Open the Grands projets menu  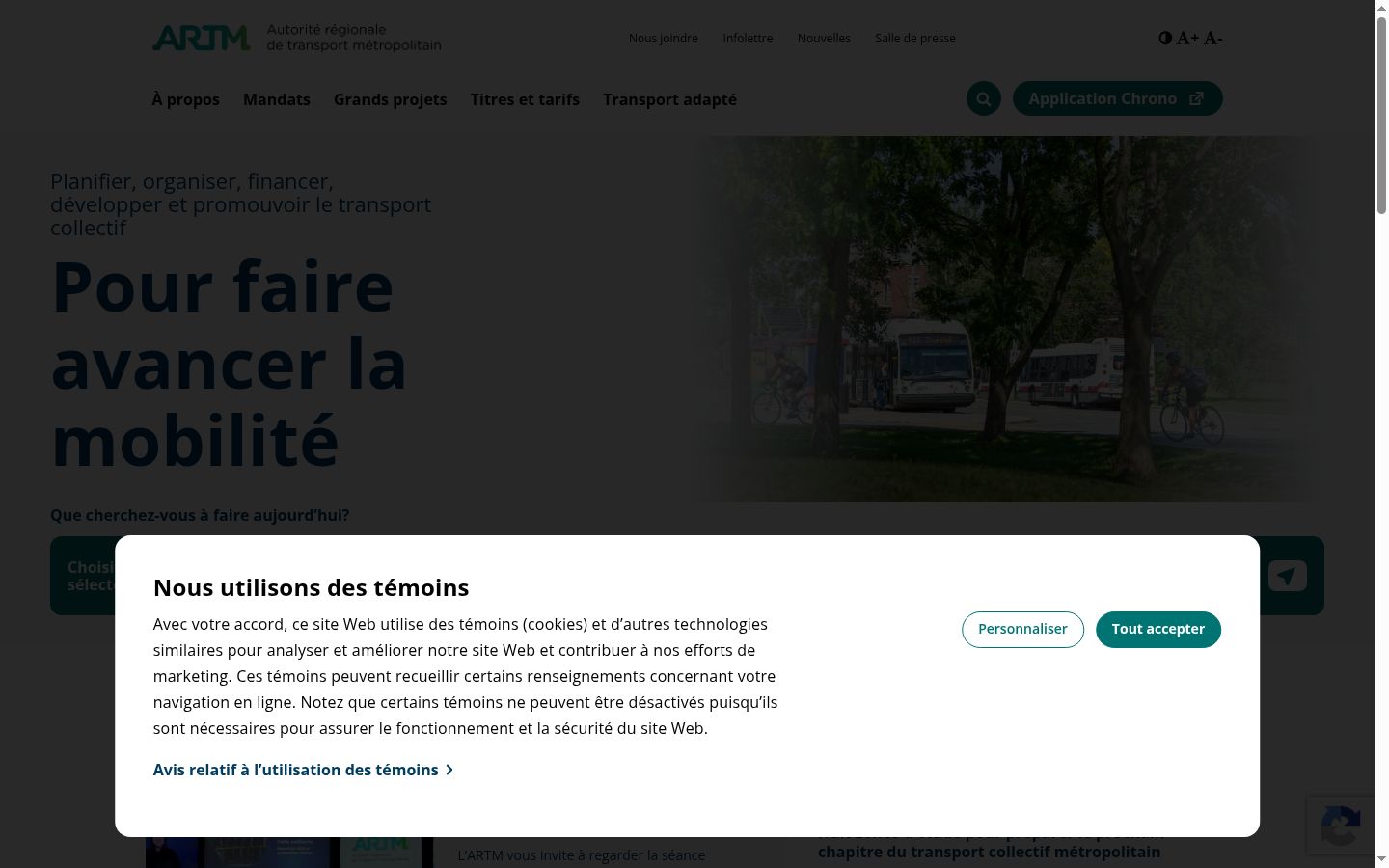point(391,99)
